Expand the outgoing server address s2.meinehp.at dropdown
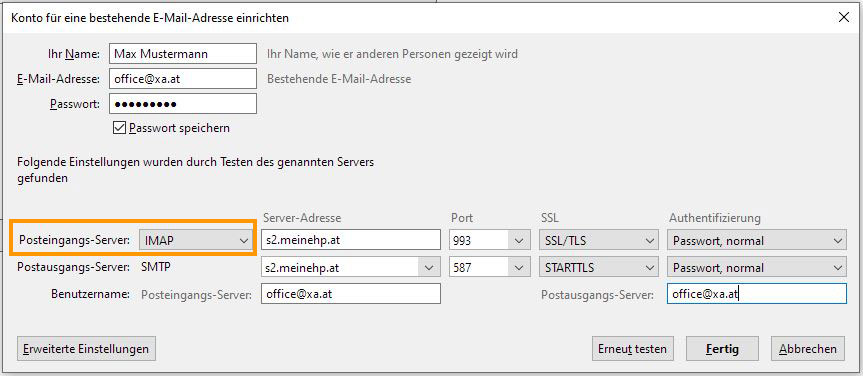The image size is (863, 376). click(351, 268)
